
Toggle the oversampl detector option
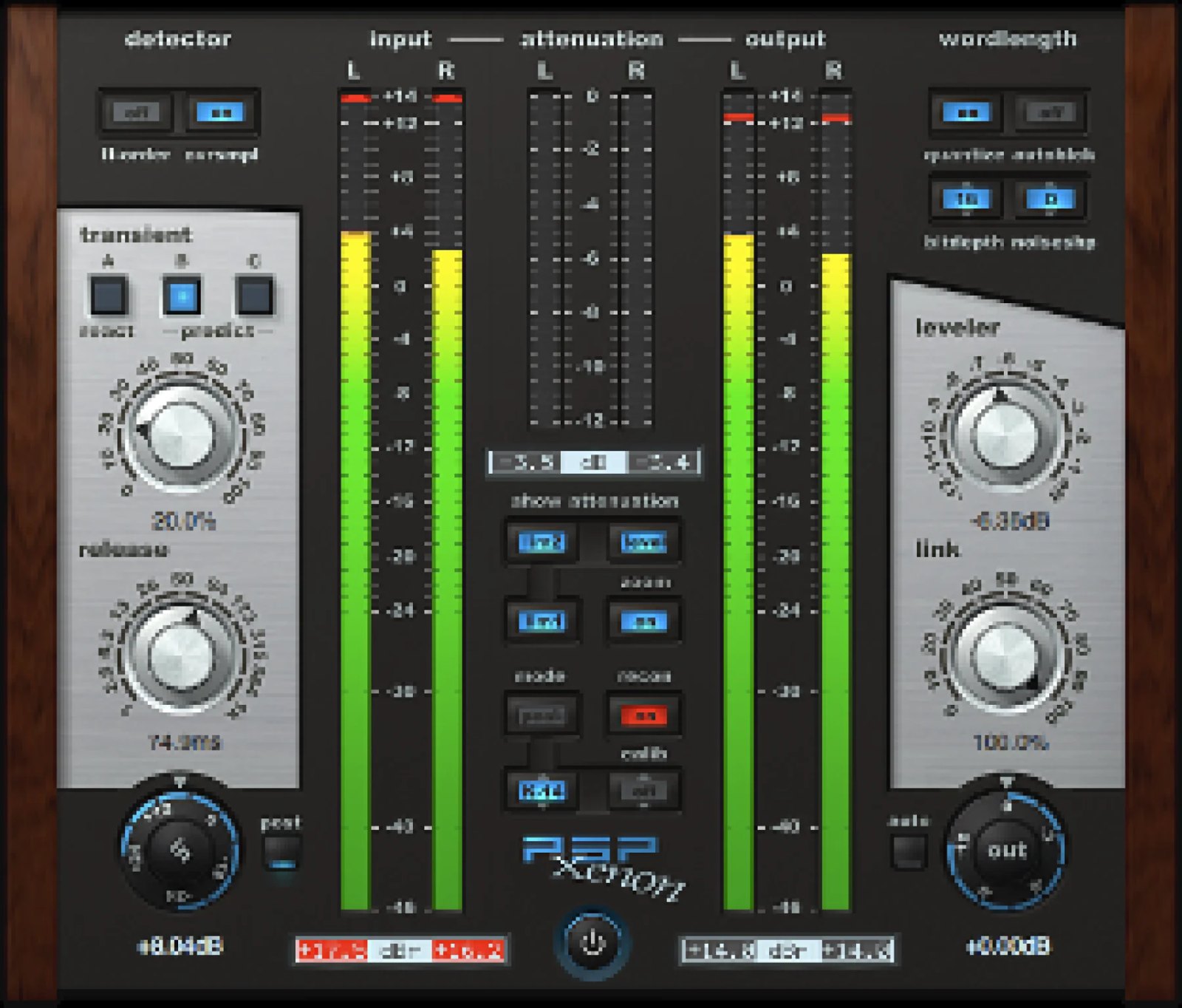point(222,113)
